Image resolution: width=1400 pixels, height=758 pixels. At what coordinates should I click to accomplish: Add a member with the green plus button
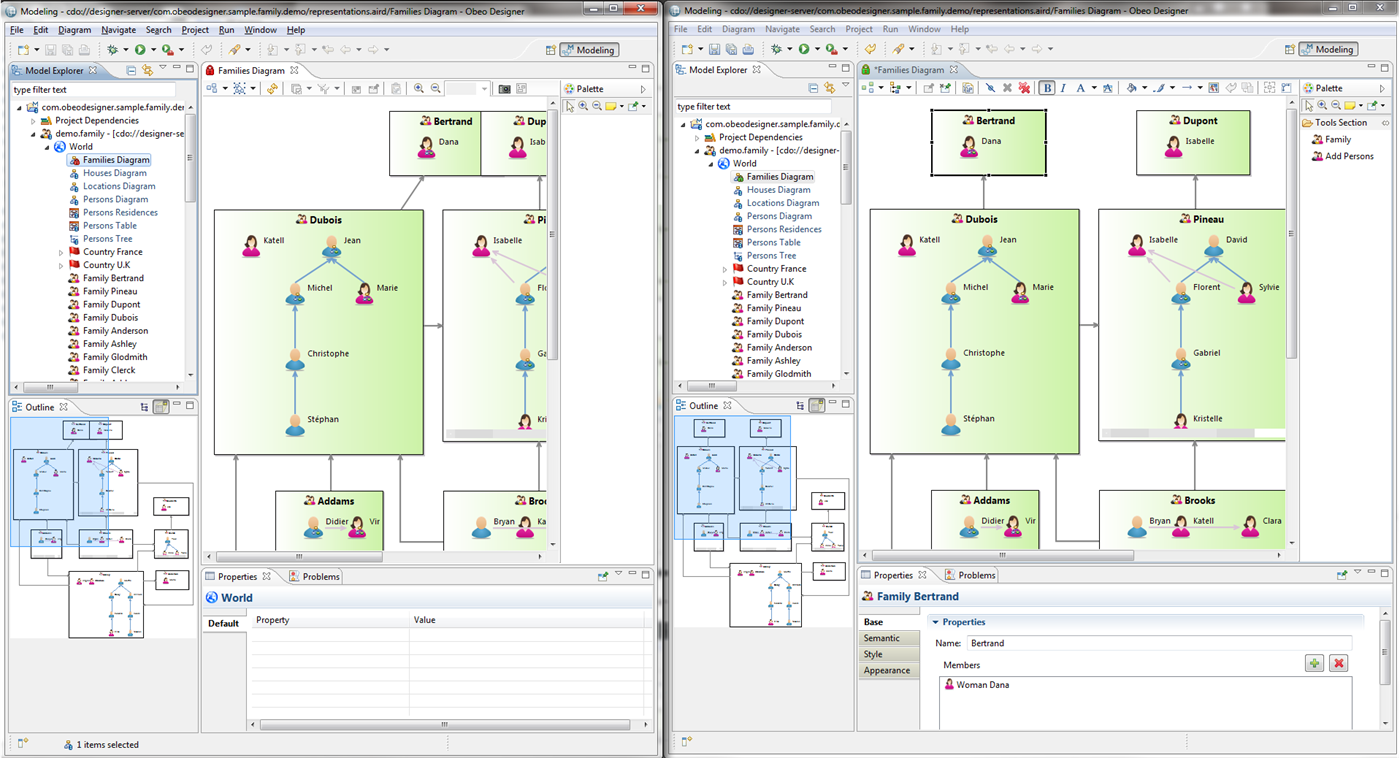coord(1314,664)
